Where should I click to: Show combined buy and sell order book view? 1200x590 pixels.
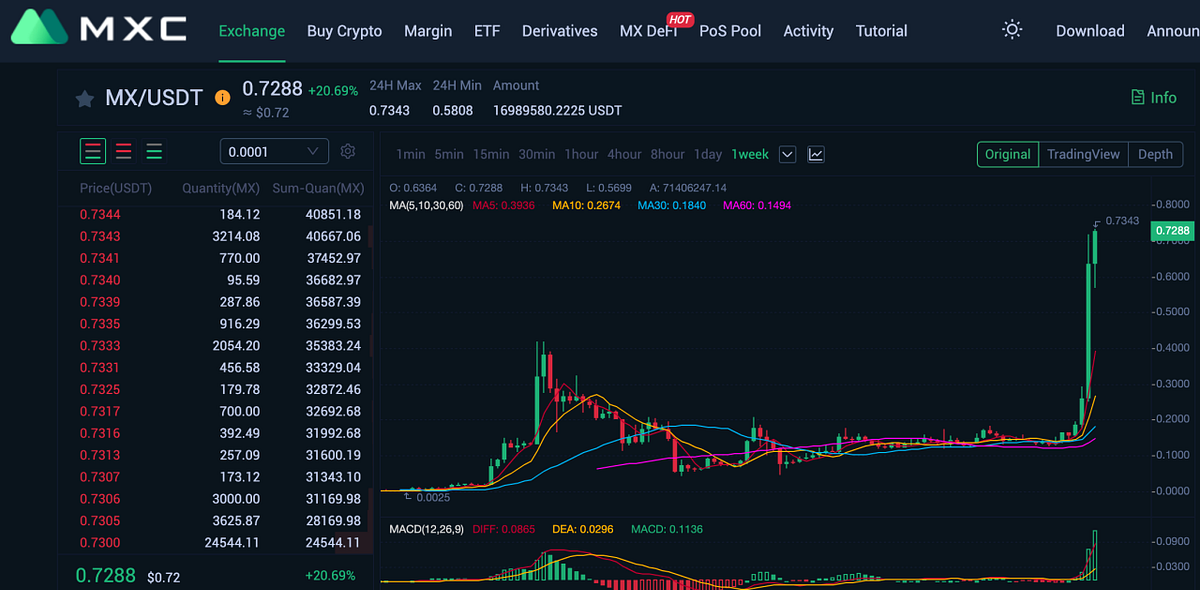(93, 152)
